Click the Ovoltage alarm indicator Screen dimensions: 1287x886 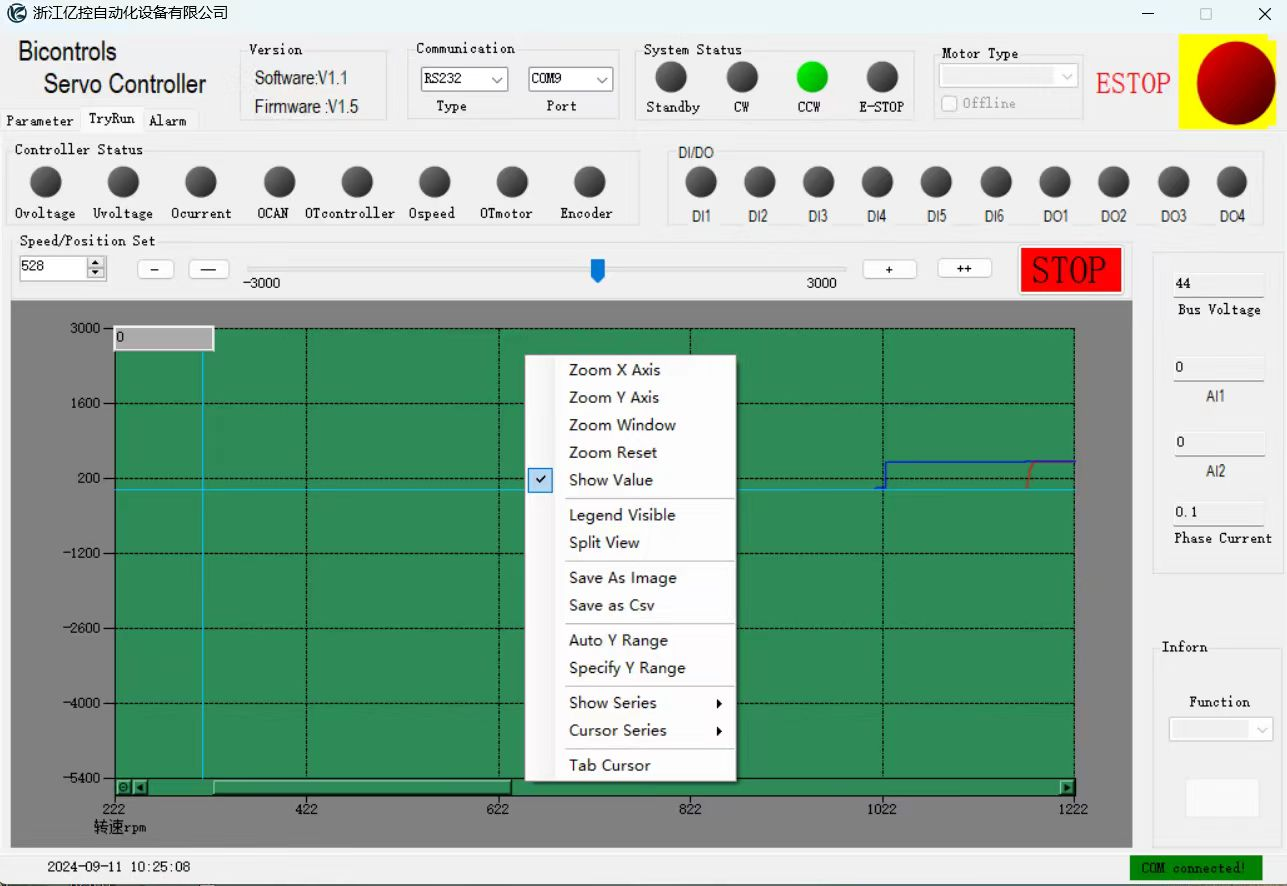tap(45, 182)
